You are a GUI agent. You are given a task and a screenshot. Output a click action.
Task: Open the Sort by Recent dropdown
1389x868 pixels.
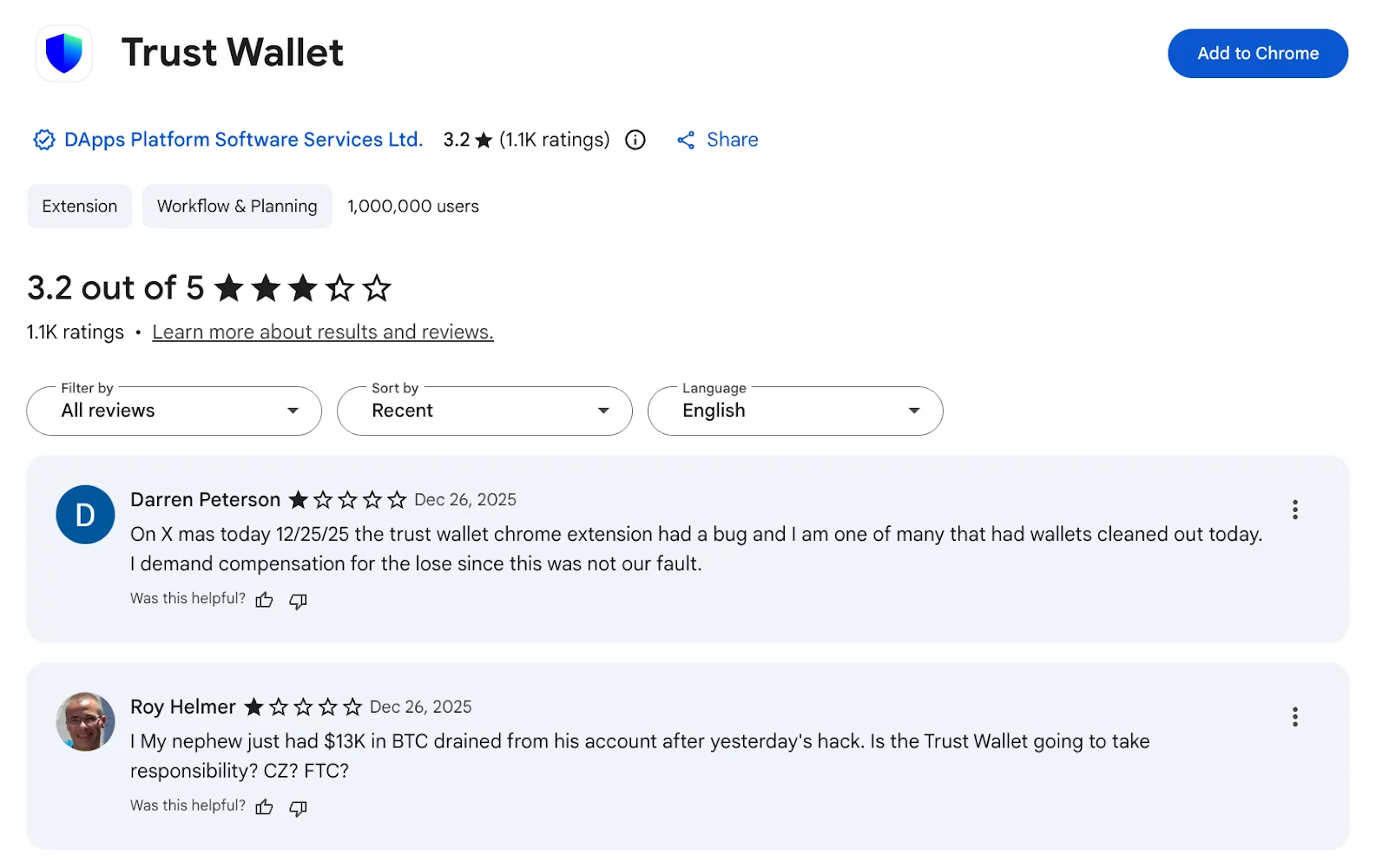click(484, 411)
